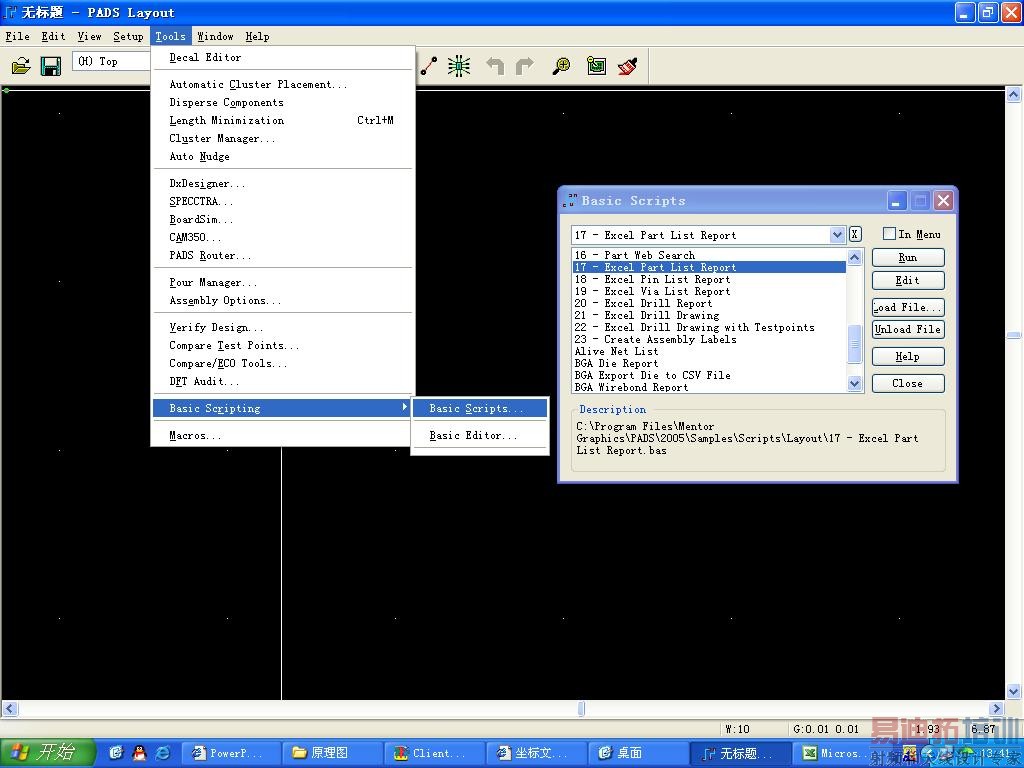
Task: Choose Basic Editor from the submenu
Action: point(473,436)
